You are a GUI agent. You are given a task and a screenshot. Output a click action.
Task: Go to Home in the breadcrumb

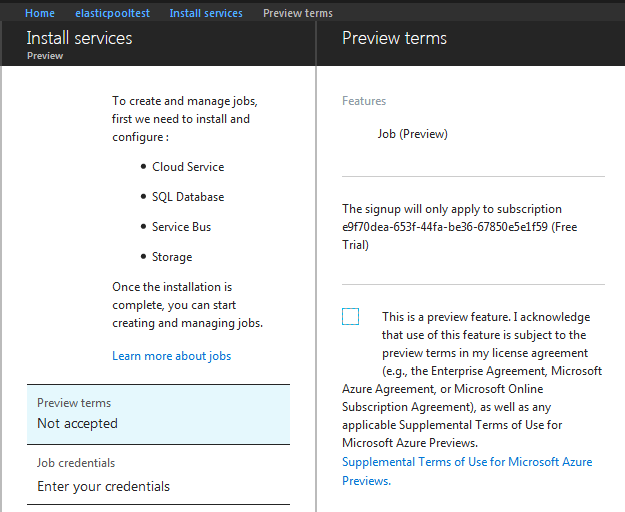point(40,13)
